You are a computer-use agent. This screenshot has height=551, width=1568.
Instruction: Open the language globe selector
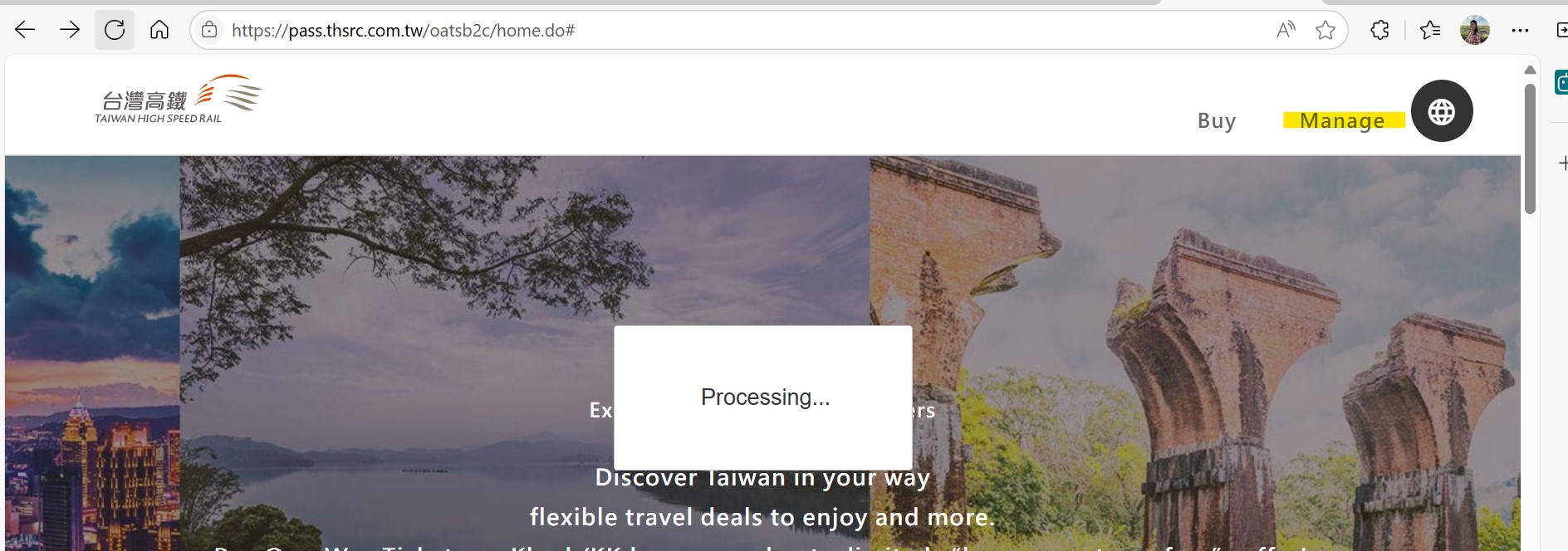tap(1442, 110)
